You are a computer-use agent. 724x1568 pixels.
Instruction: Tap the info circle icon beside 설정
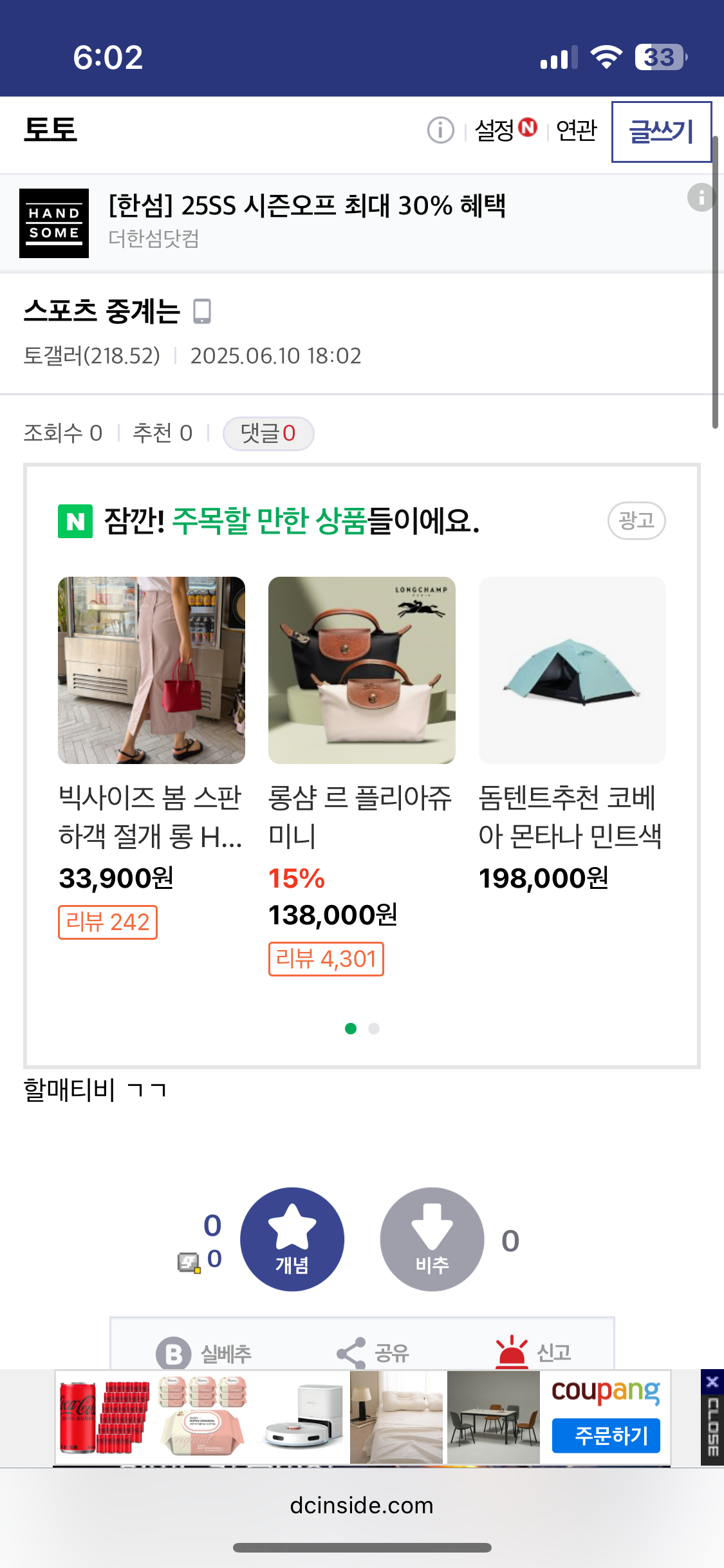point(441,131)
